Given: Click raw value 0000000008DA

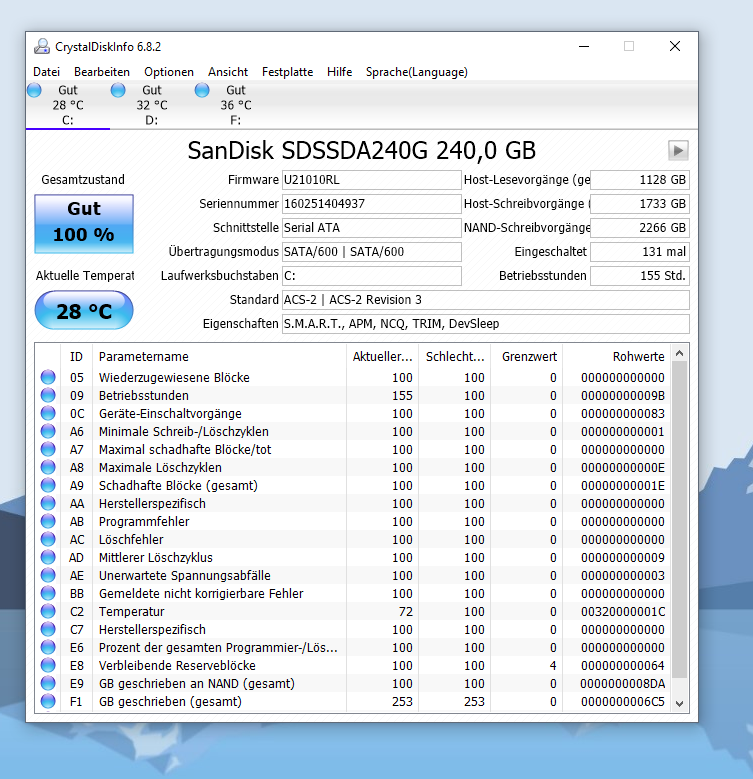Looking at the screenshot, I should click(x=623, y=684).
